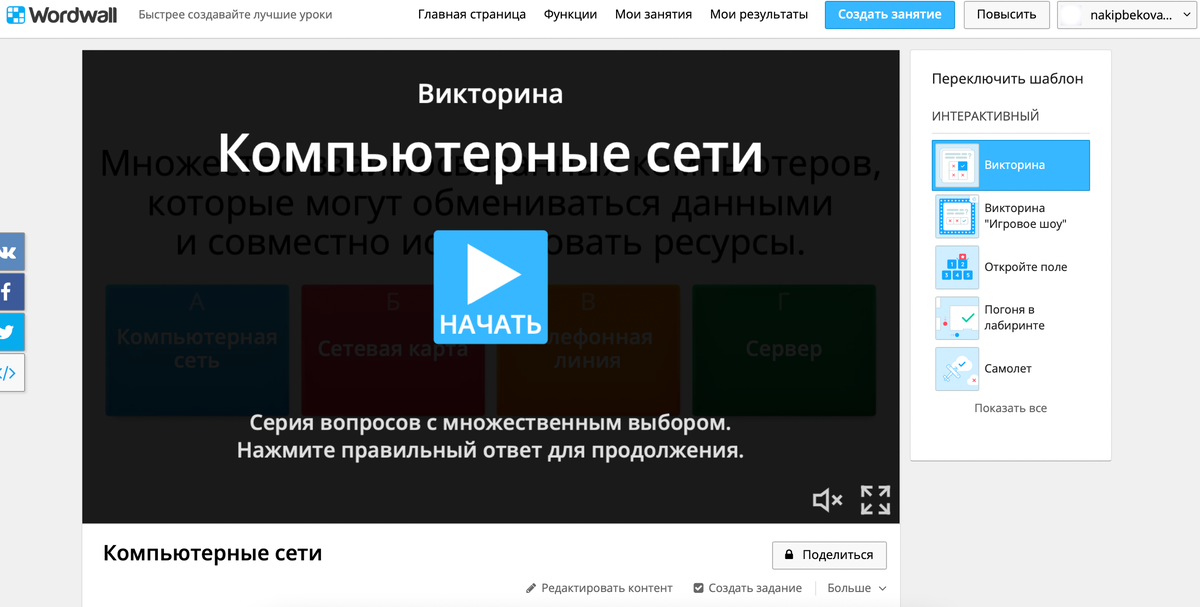Screen dimensions: 1200x607
Task: Click Создать задание link
Action: 747,588
